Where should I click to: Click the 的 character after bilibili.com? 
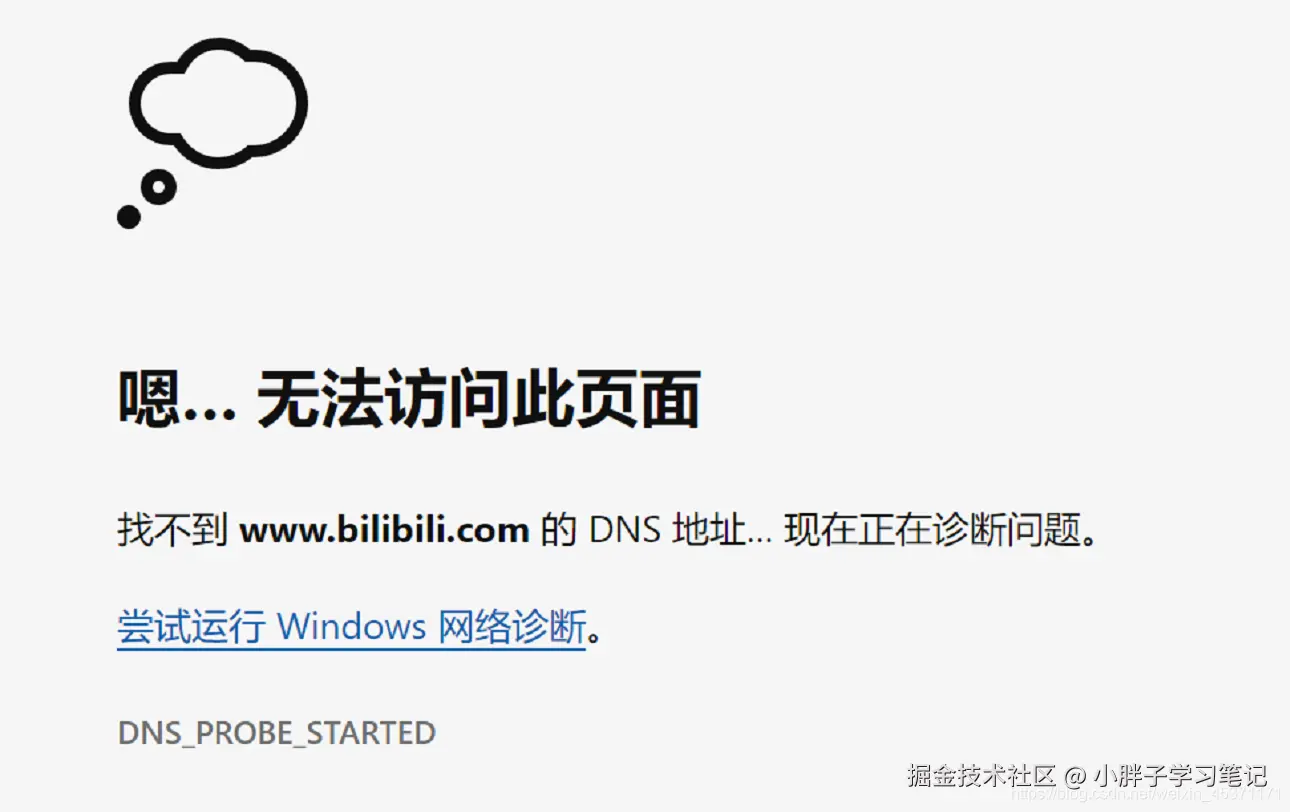pos(559,530)
